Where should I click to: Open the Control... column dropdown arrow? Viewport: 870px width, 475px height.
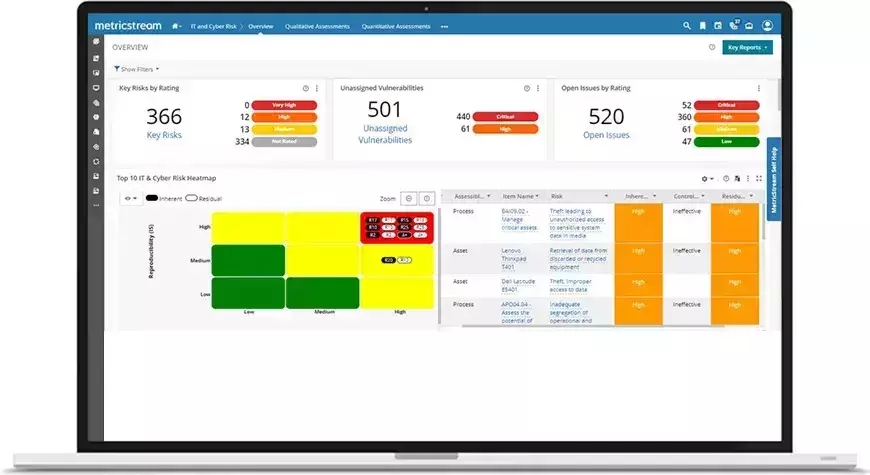point(703,196)
